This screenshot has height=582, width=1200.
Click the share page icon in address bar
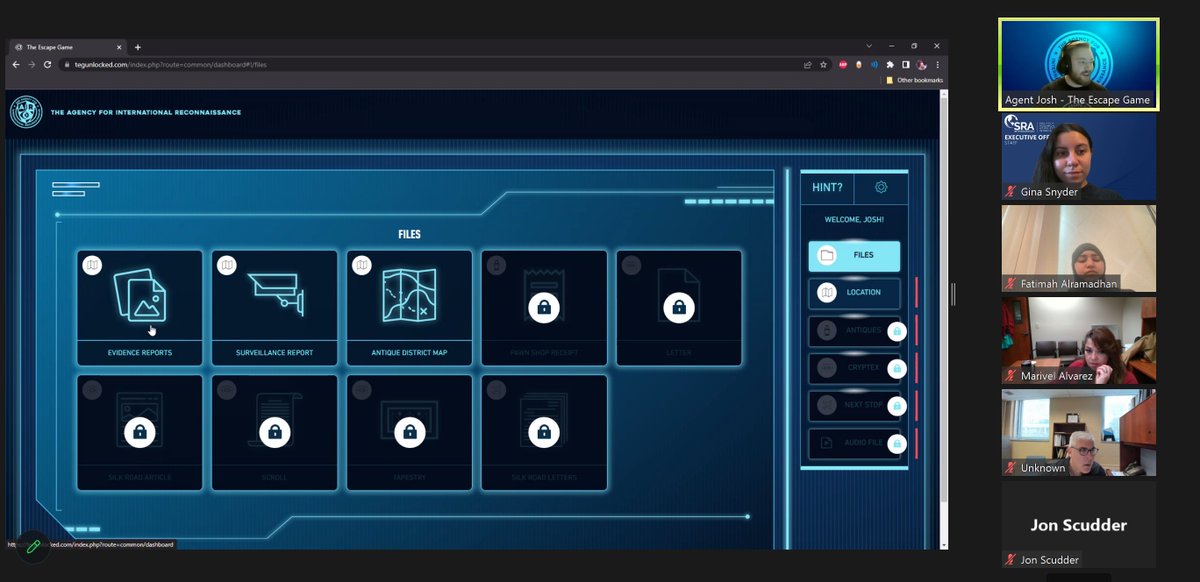808,64
